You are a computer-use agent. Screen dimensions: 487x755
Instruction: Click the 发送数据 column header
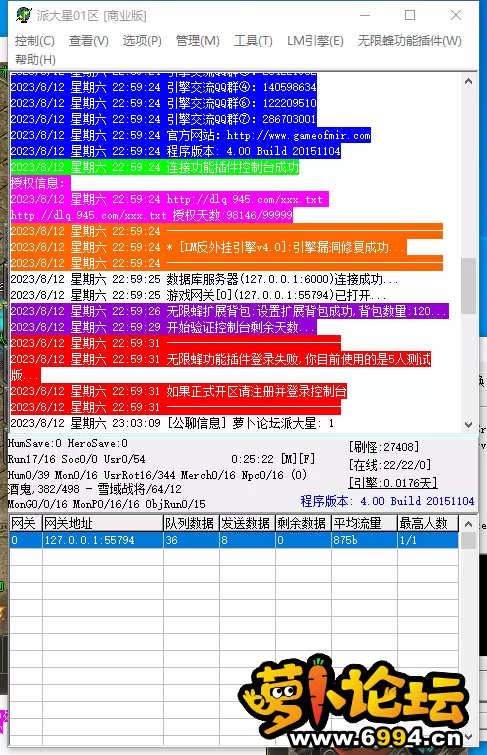(247, 523)
